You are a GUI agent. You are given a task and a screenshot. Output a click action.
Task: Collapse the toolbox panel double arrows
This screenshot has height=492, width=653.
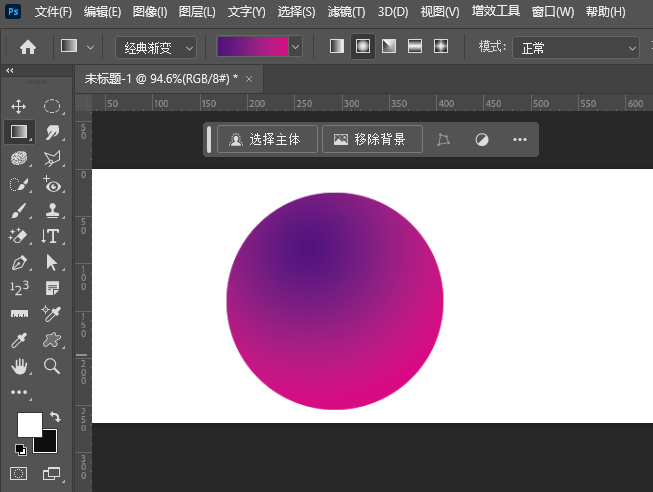10,71
